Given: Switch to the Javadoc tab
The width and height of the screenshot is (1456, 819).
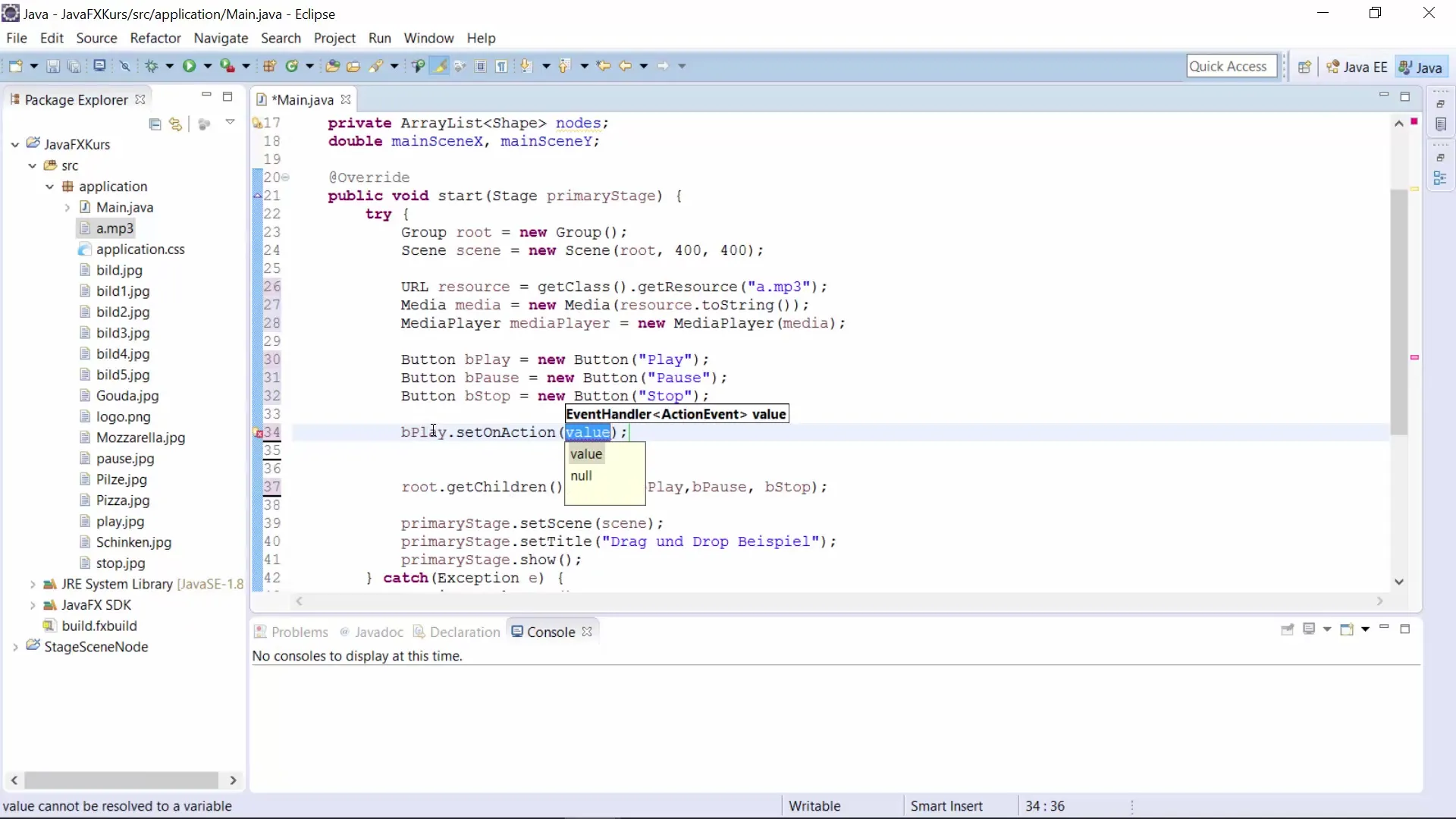Looking at the screenshot, I should [x=371, y=632].
